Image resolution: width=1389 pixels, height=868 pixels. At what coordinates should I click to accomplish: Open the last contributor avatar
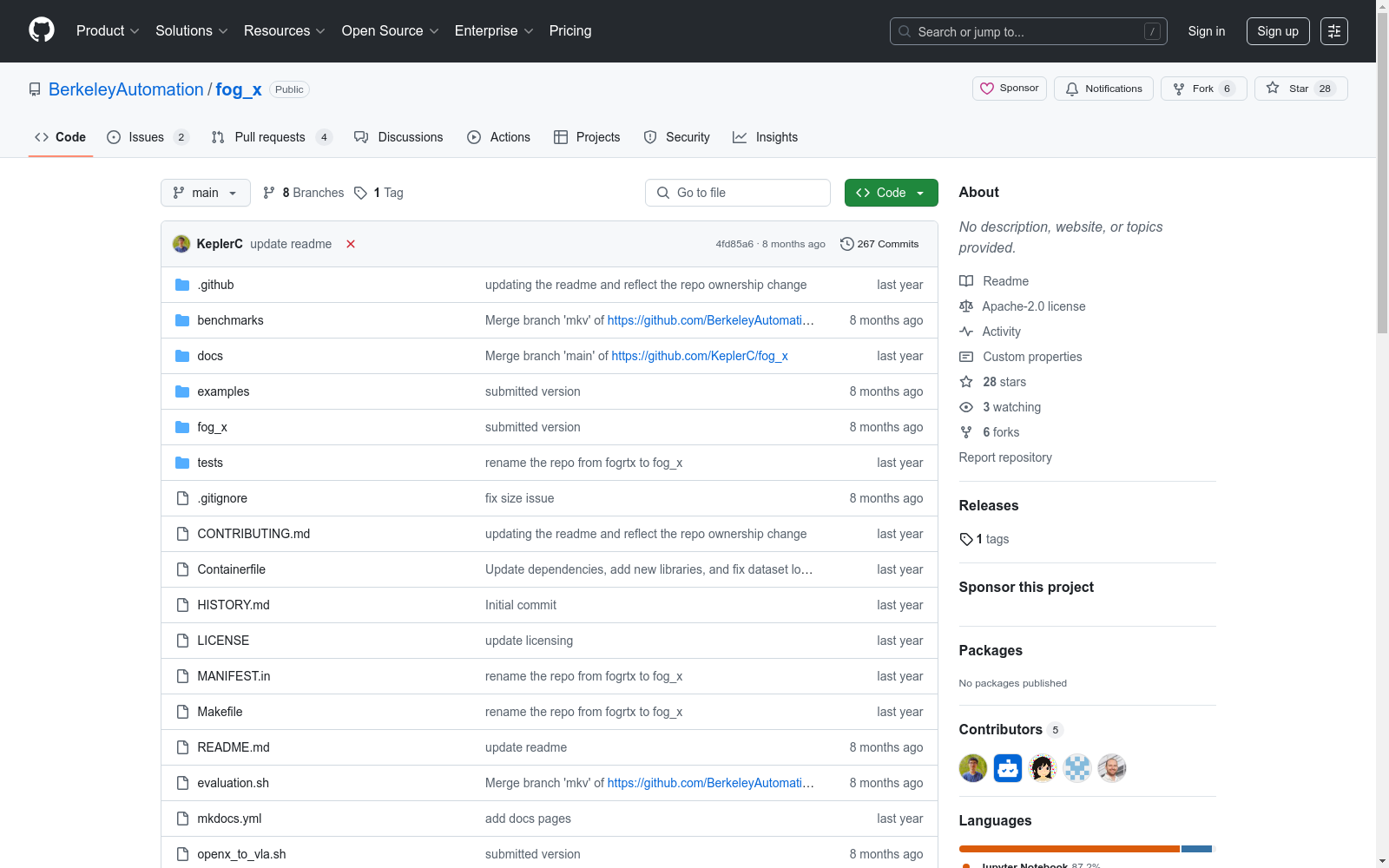point(1112,768)
